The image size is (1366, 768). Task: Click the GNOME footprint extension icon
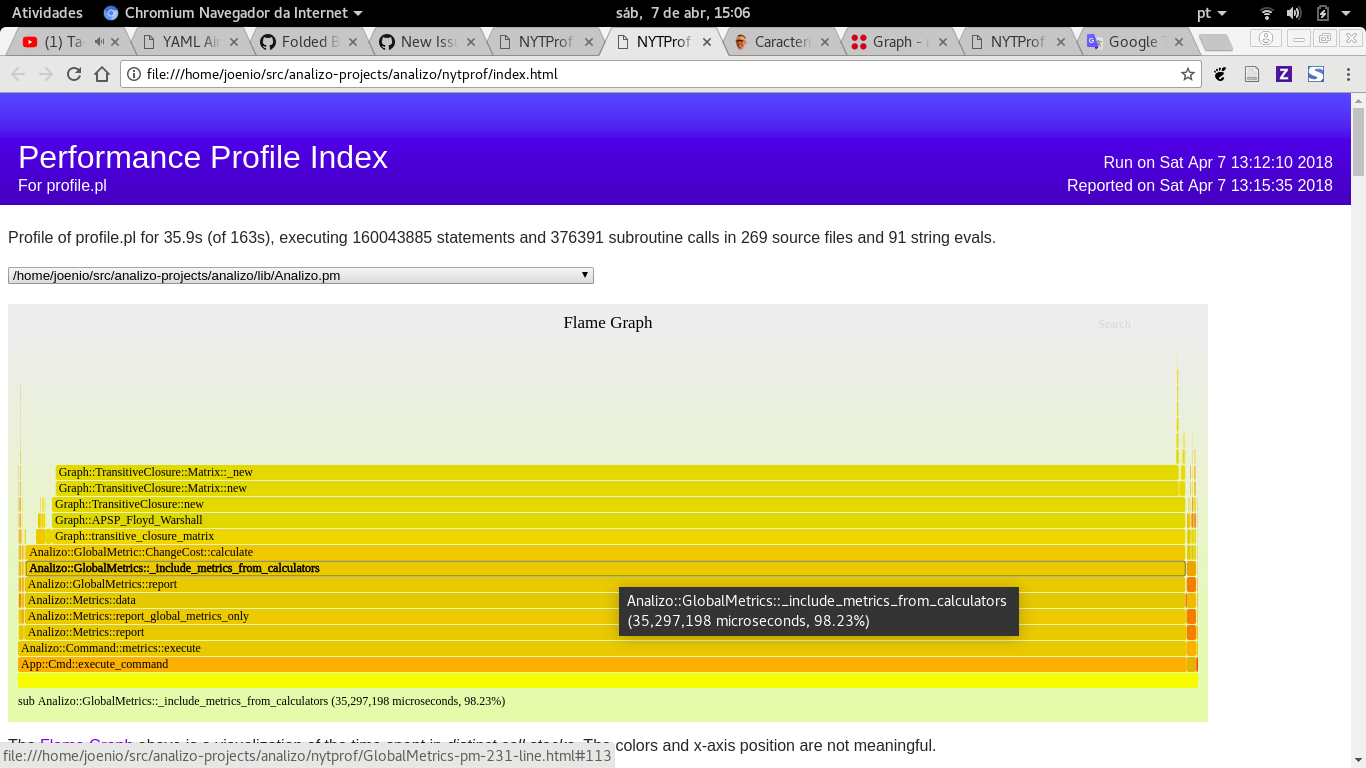coord(1223,74)
